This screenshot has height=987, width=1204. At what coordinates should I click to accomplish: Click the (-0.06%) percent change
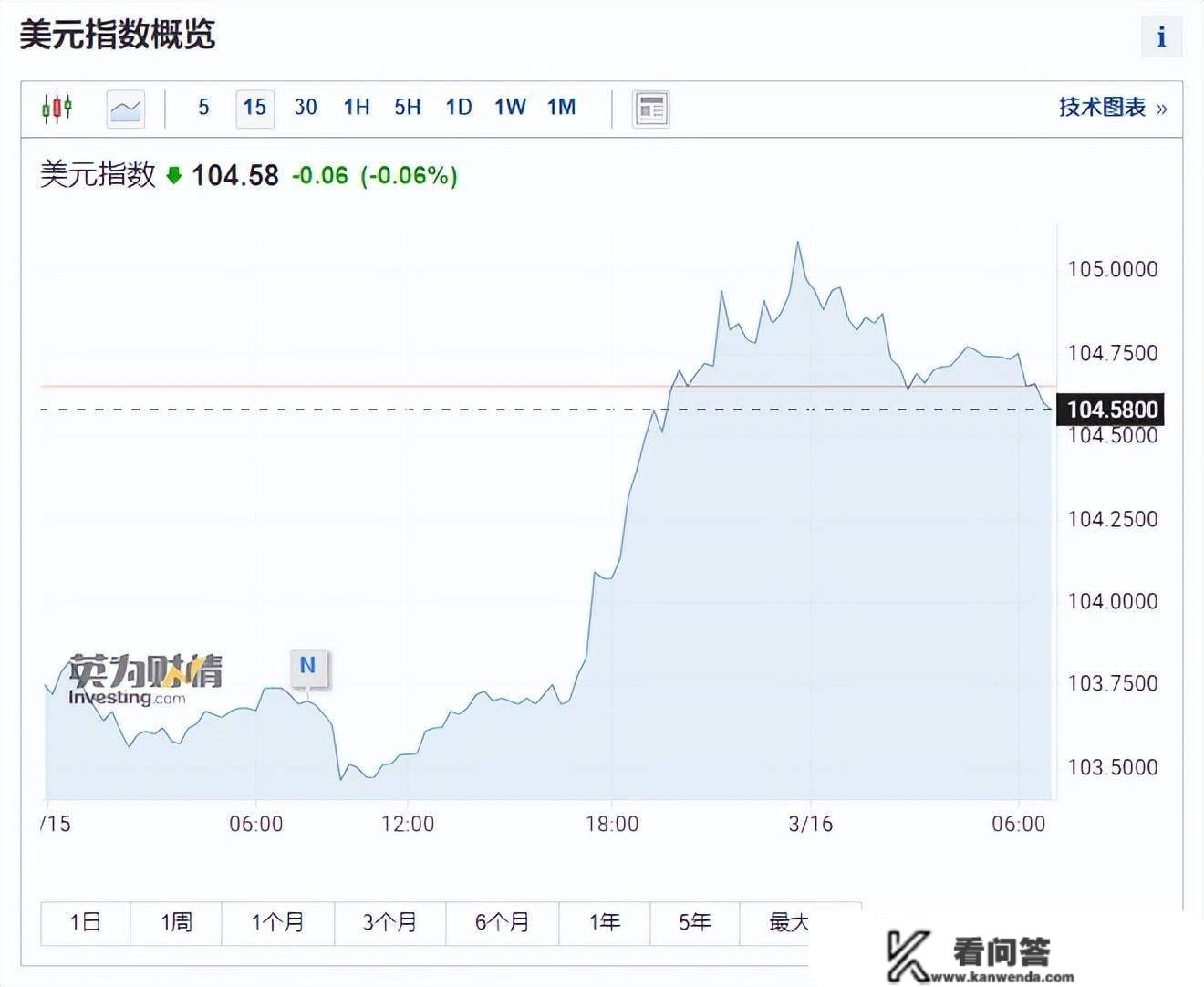(410, 175)
